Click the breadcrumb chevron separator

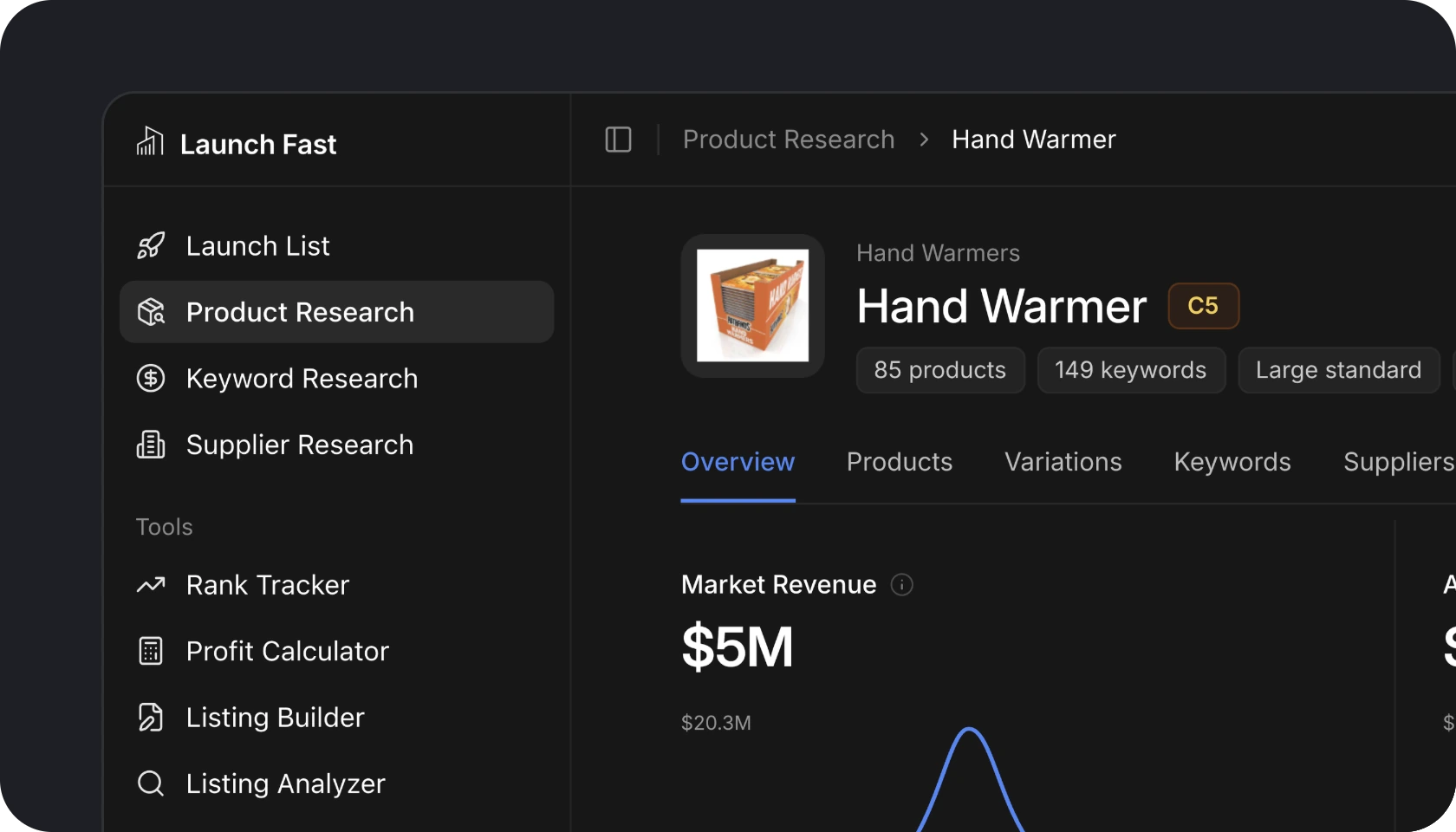coord(924,140)
